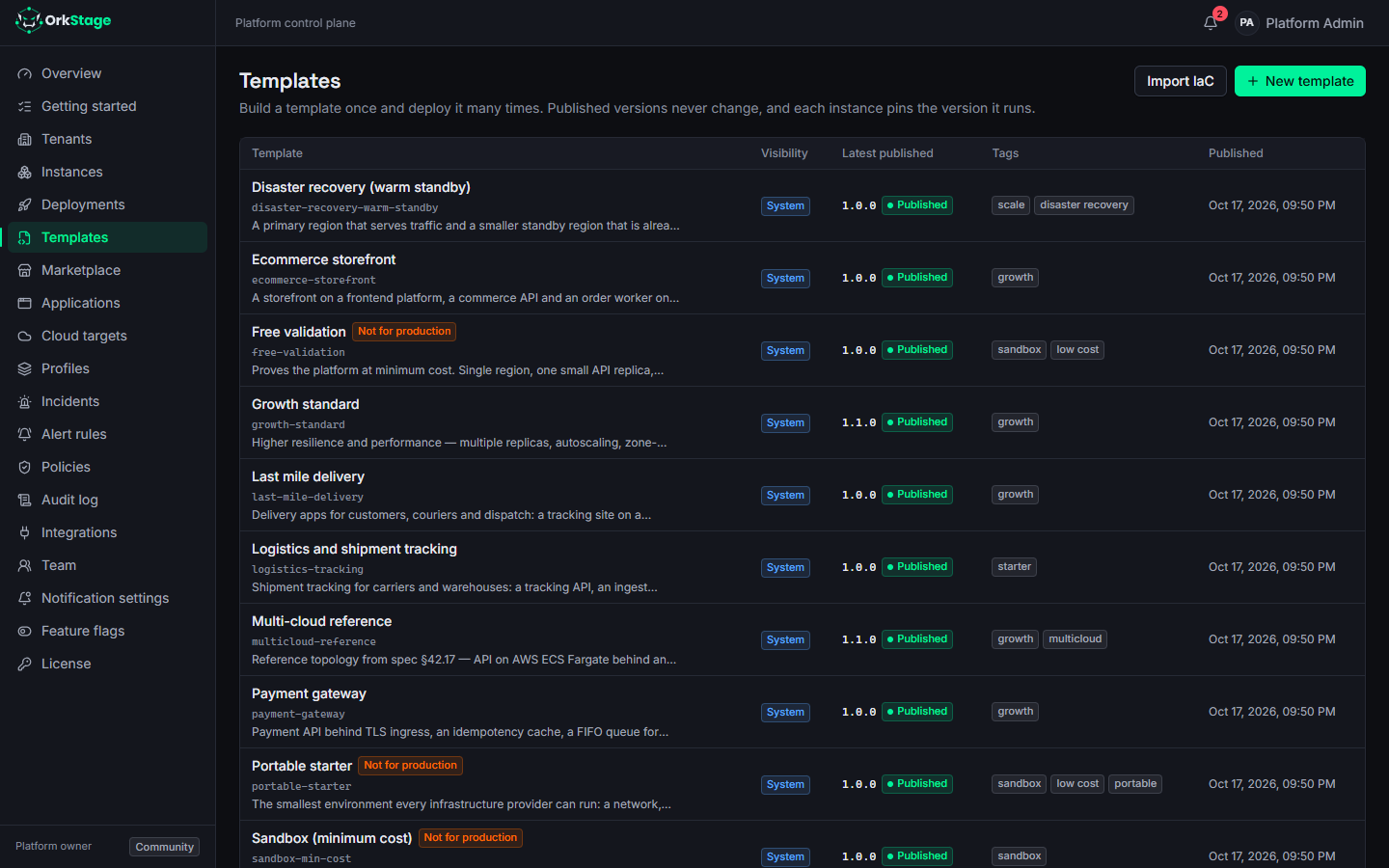
Task: Click the Visibility column header
Action: coord(784,153)
